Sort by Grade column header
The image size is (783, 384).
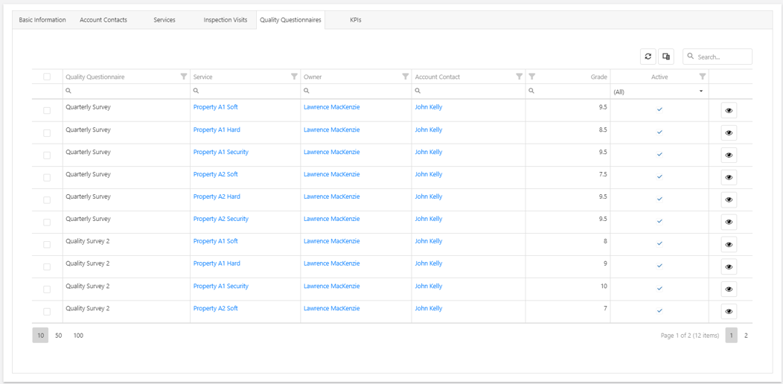pyautogui.click(x=599, y=77)
